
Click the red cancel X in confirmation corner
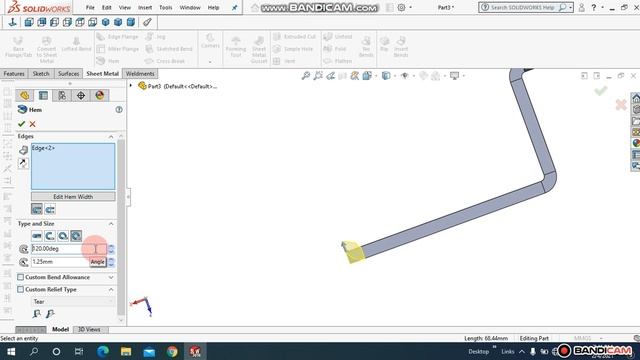621,104
